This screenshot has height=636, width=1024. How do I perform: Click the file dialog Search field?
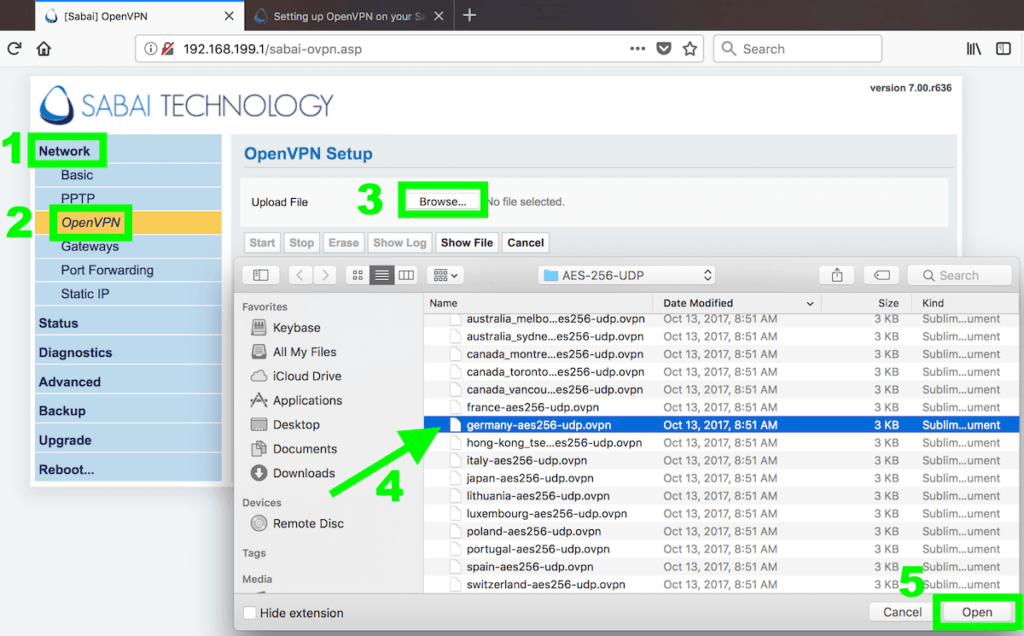959,275
